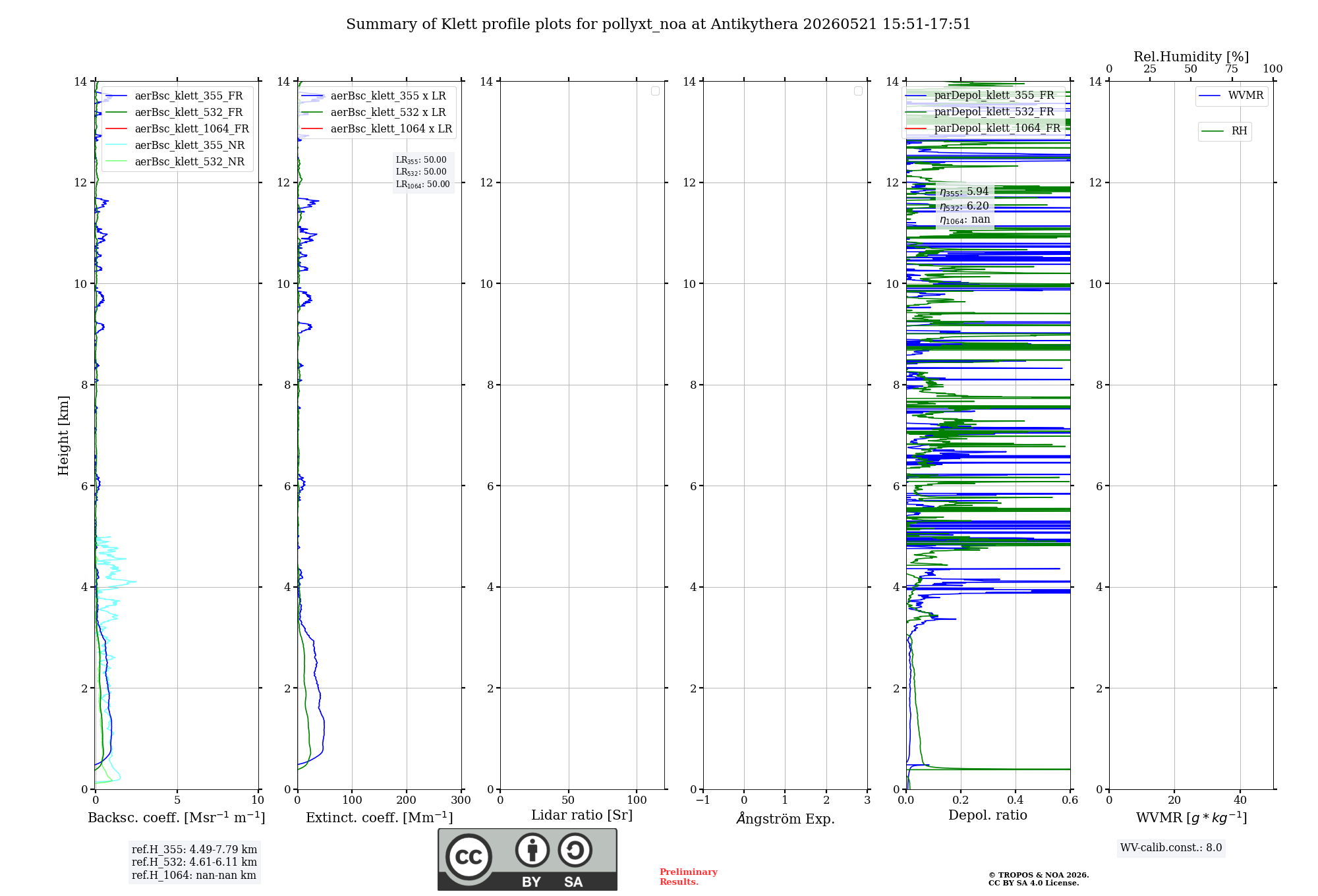Click the Height [km] axis label
The height and width of the screenshot is (896, 1318).
(63, 435)
